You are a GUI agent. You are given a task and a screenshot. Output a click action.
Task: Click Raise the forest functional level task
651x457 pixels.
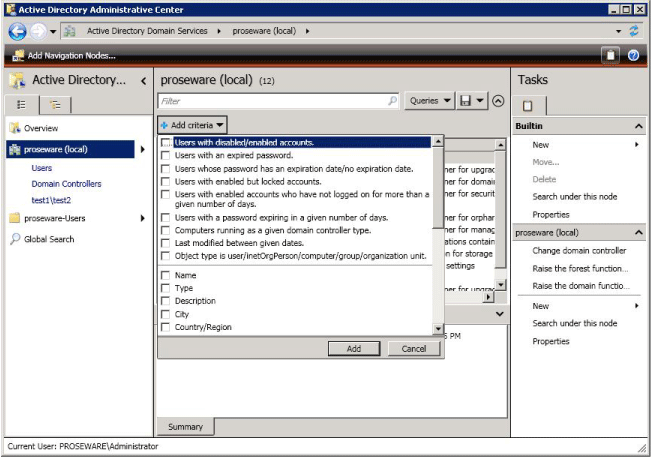pos(580,269)
